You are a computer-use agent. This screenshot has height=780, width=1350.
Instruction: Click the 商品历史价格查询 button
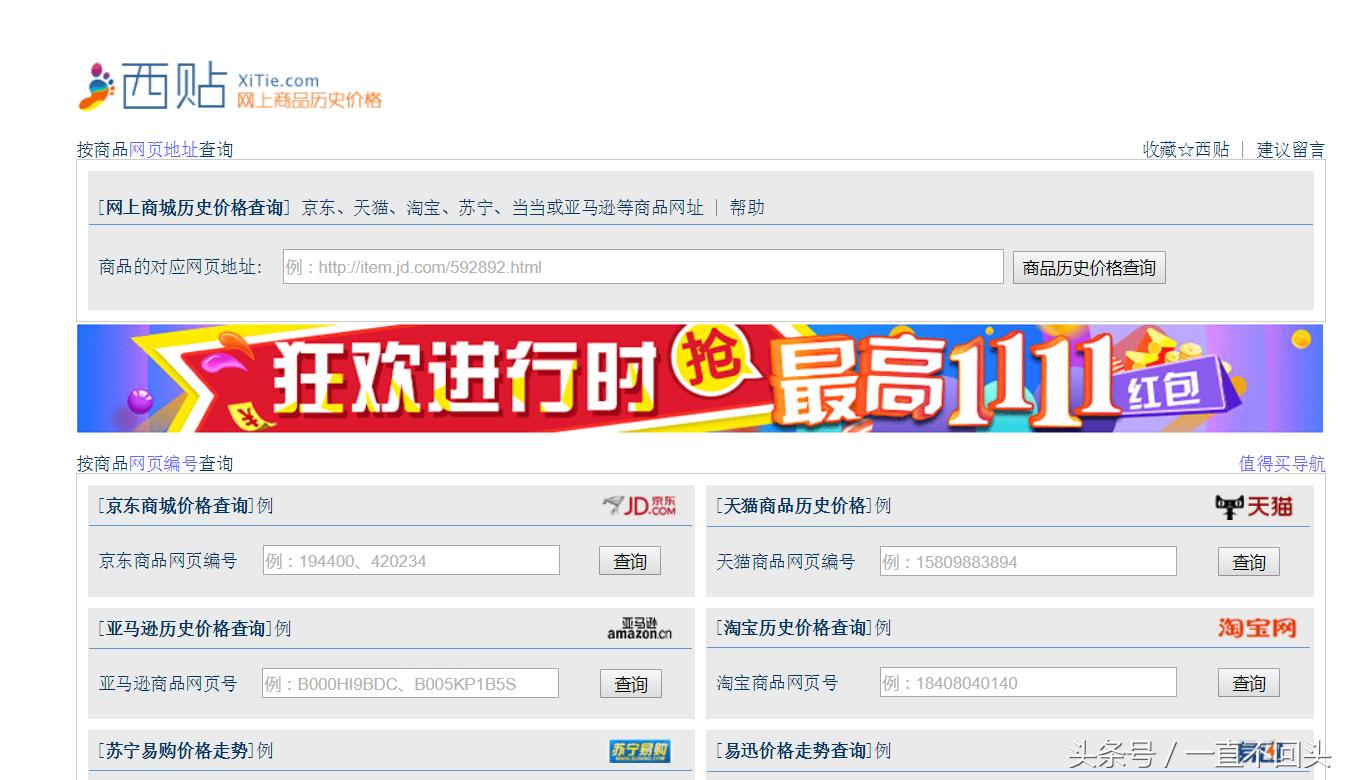point(1088,267)
